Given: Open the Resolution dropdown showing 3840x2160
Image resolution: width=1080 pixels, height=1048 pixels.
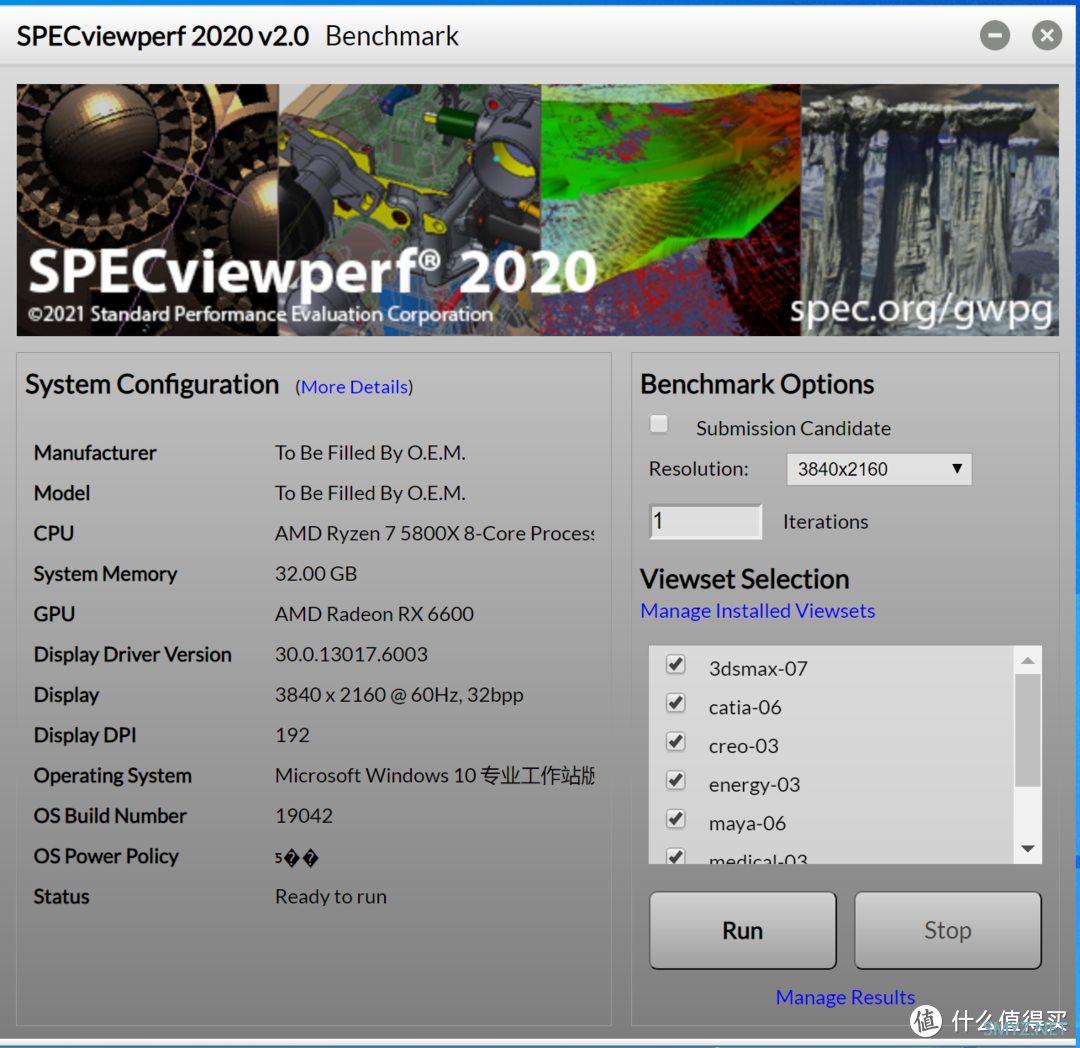Looking at the screenshot, I should click(879, 469).
